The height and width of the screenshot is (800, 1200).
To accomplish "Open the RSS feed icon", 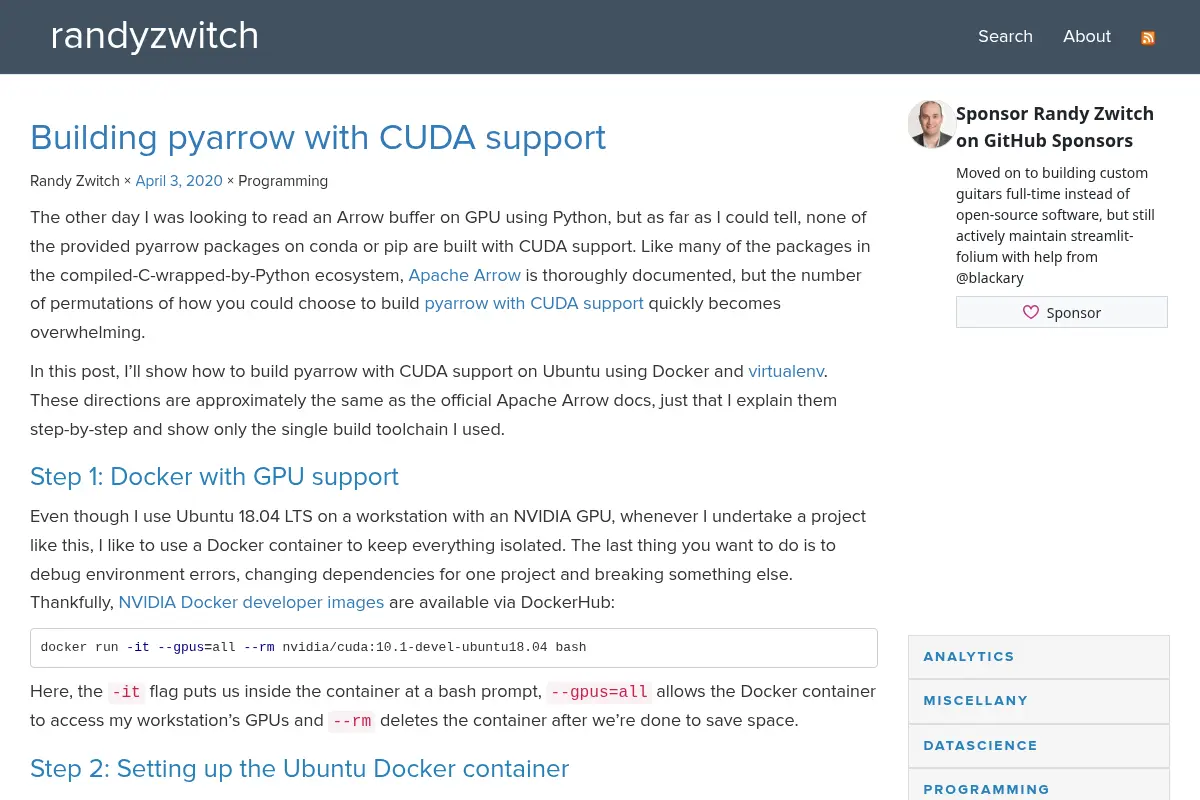I will pyautogui.click(x=1148, y=38).
